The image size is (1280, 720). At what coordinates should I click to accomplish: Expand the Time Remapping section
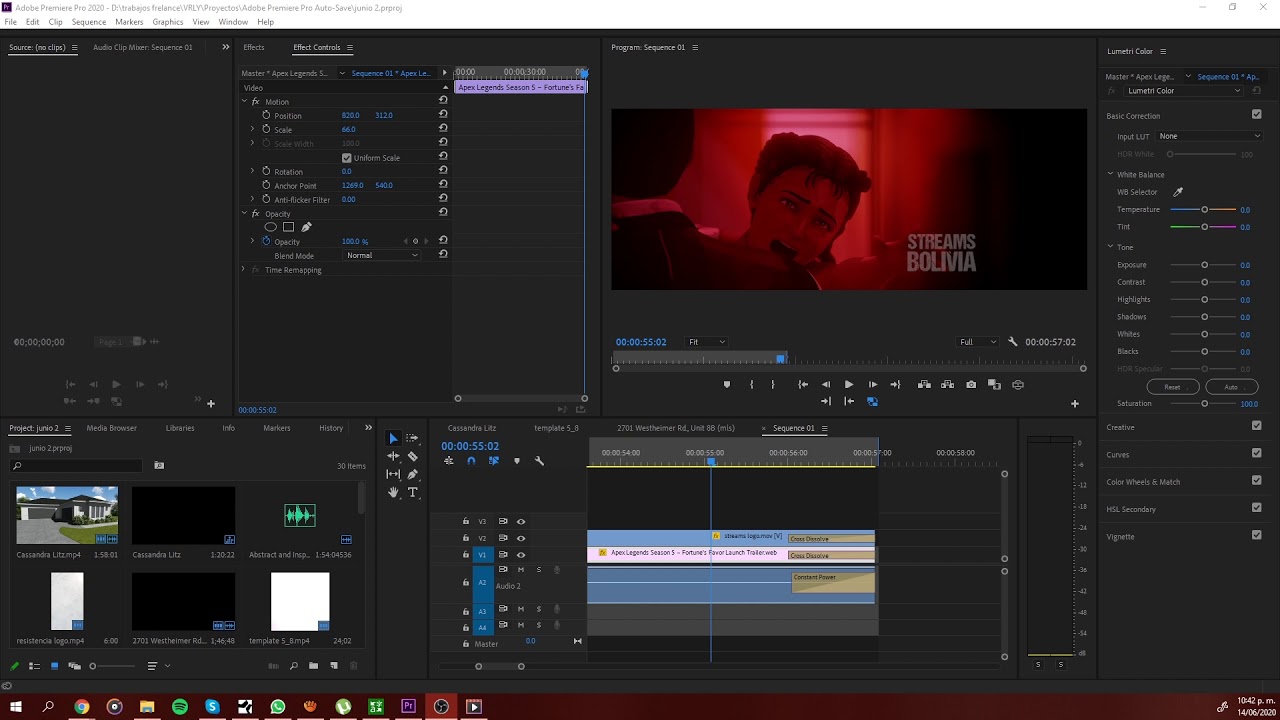point(243,270)
